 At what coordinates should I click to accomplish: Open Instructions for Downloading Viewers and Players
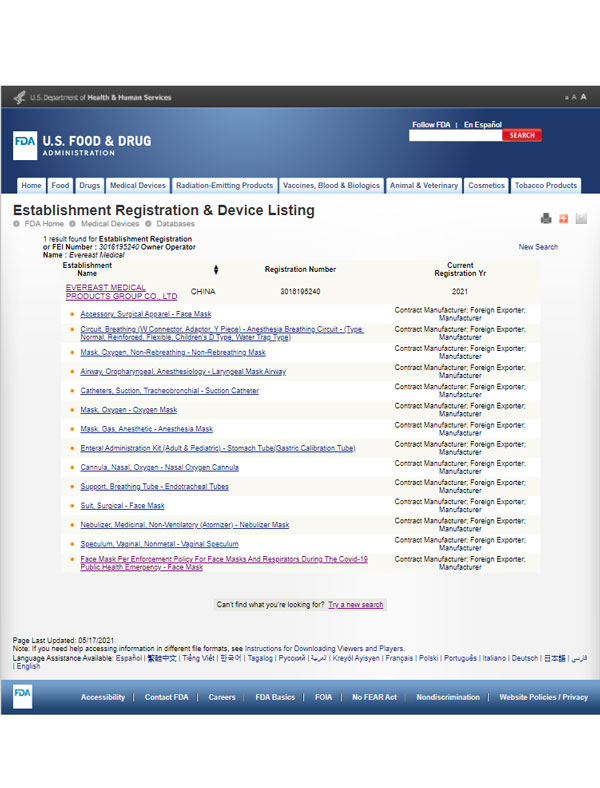tap(324, 648)
